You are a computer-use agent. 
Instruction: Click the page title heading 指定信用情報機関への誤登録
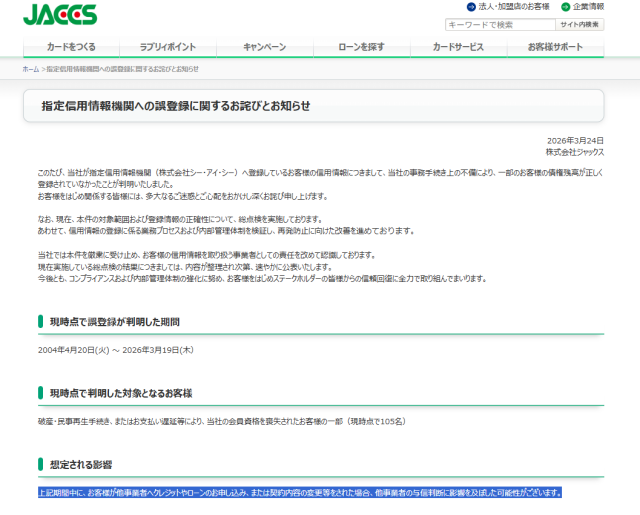click(175, 106)
